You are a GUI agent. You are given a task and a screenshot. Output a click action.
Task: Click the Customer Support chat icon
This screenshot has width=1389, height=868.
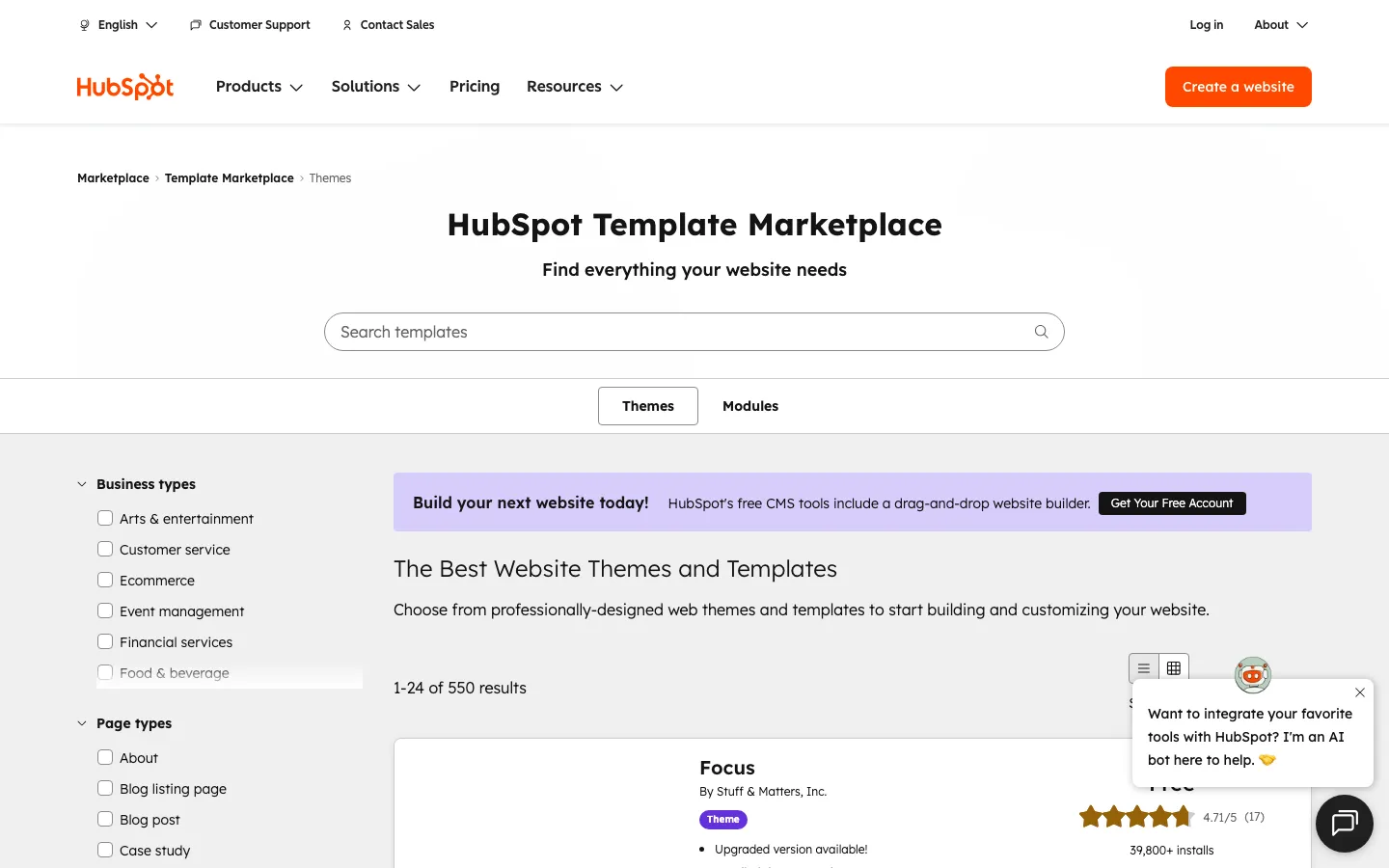196,25
